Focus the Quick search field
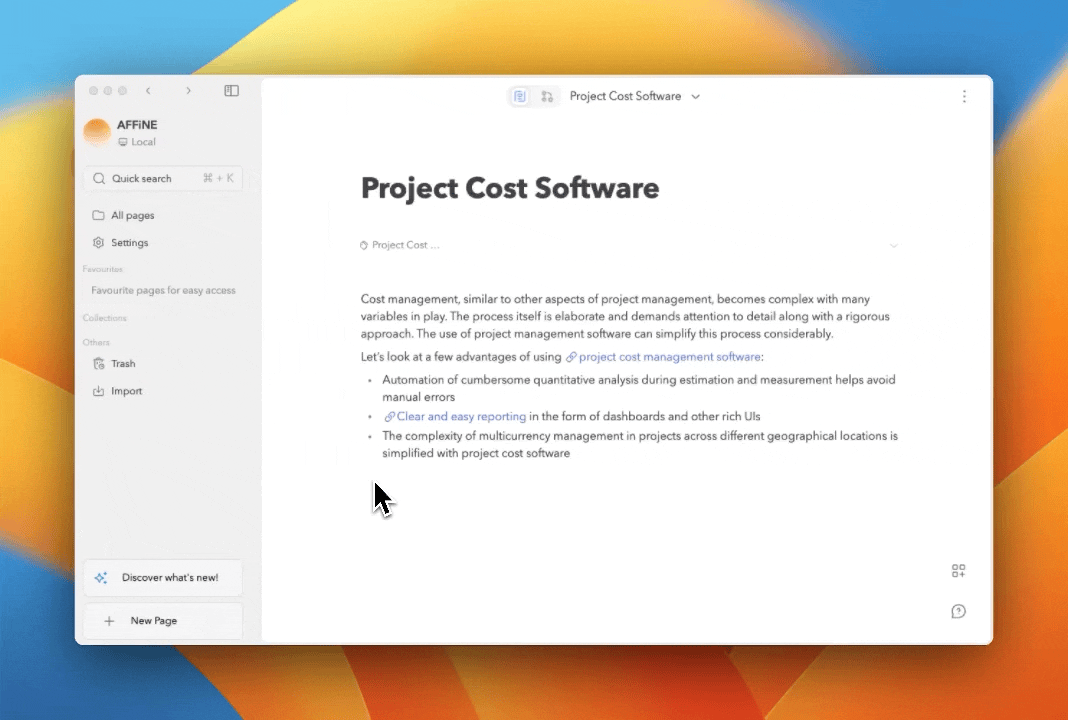The width and height of the screenshot is (1068, 720). (163, 178)
